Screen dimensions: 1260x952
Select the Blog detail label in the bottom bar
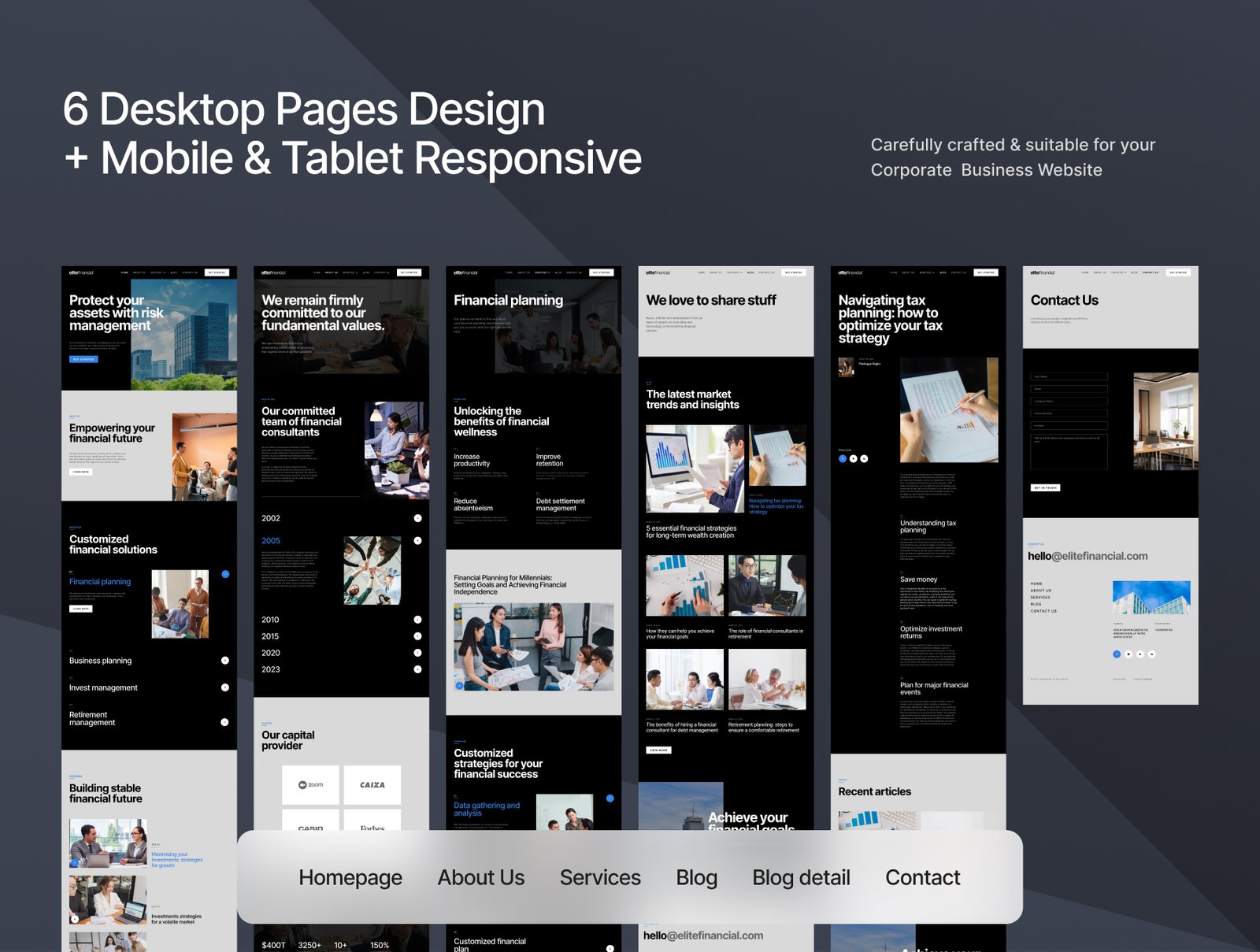coord(801,877)
